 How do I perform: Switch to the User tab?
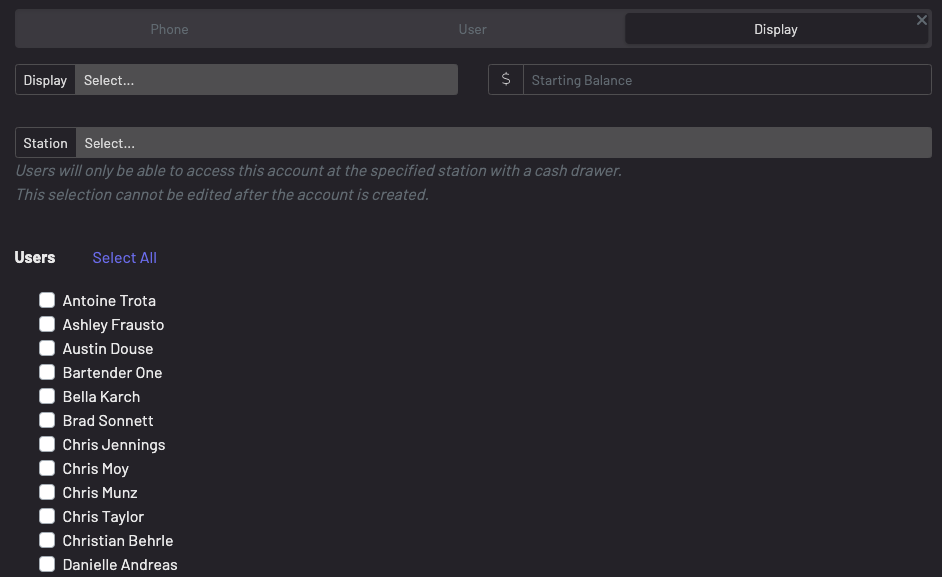[472, 29]
